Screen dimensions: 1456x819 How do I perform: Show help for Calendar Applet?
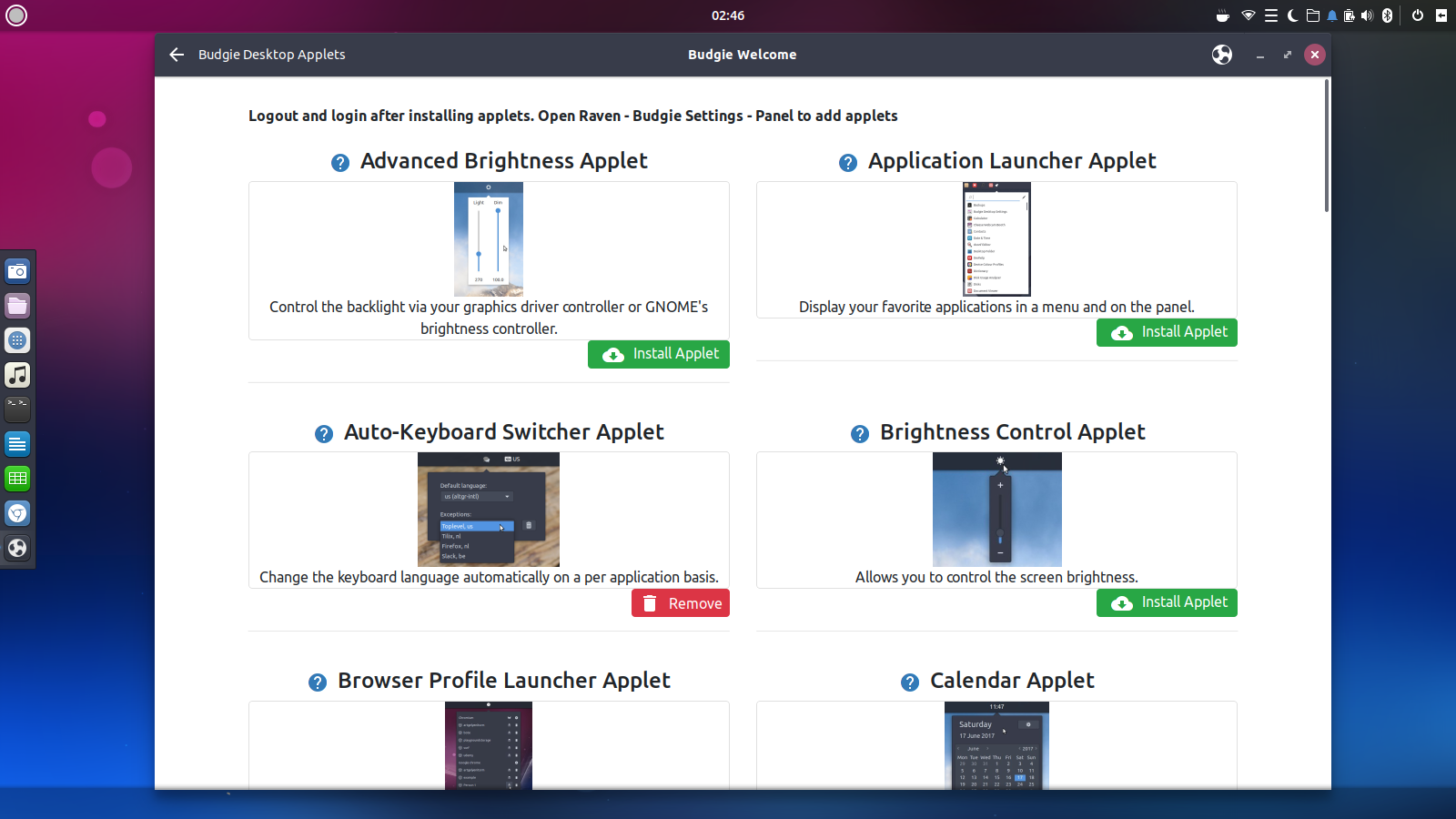(910, 682)
